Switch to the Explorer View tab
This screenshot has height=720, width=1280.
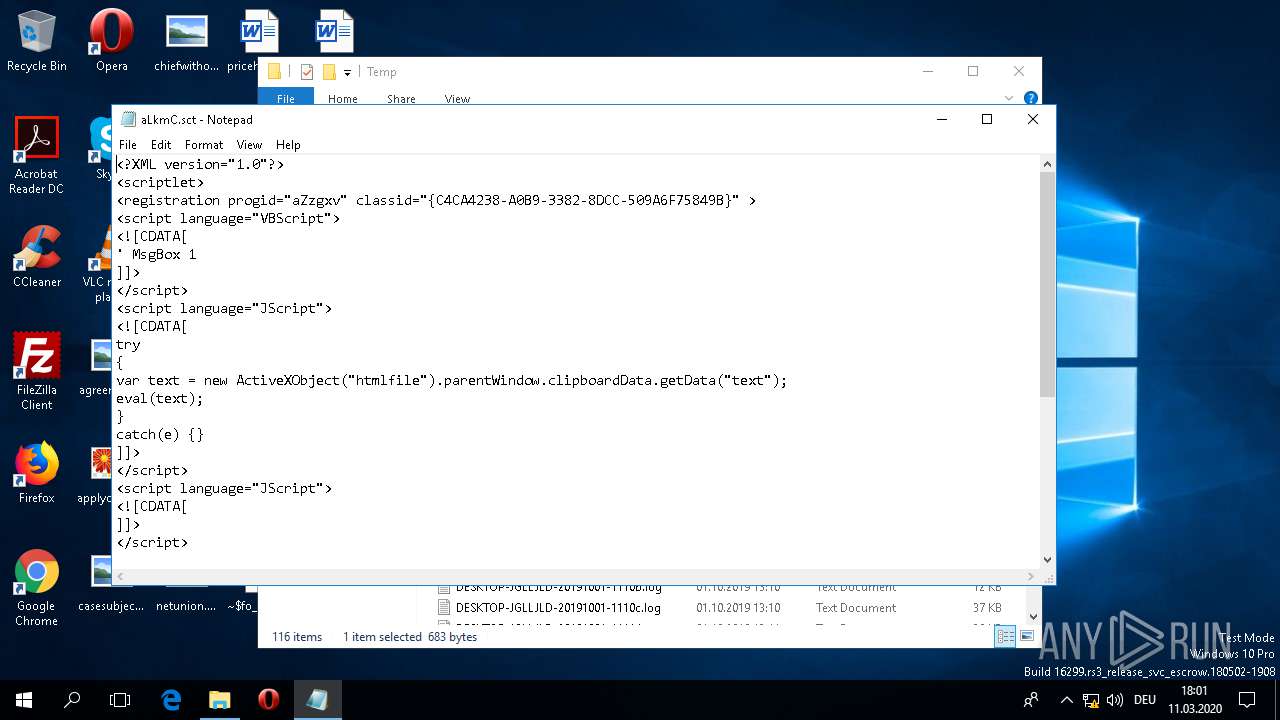[457, 98]
